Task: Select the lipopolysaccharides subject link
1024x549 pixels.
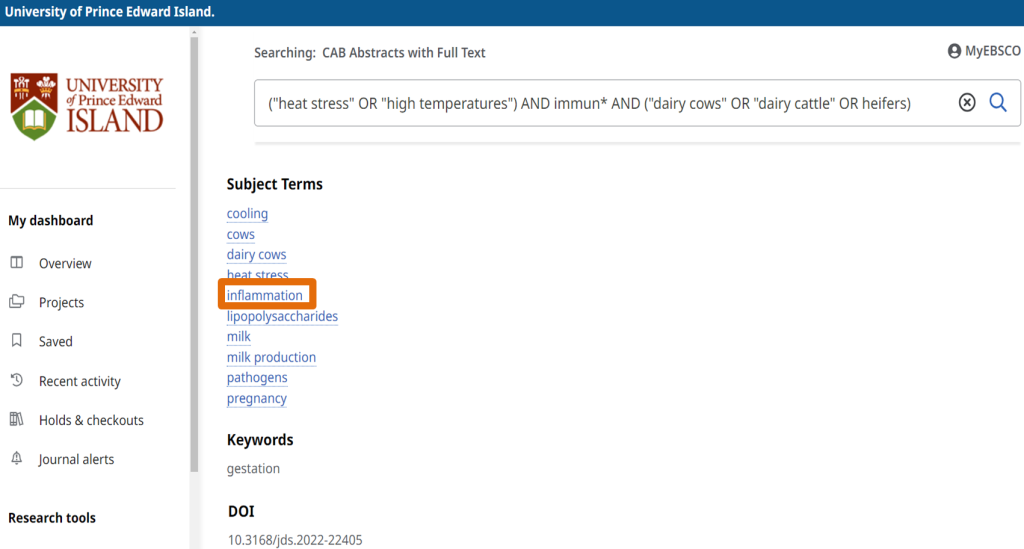Action: pos(282,317)
